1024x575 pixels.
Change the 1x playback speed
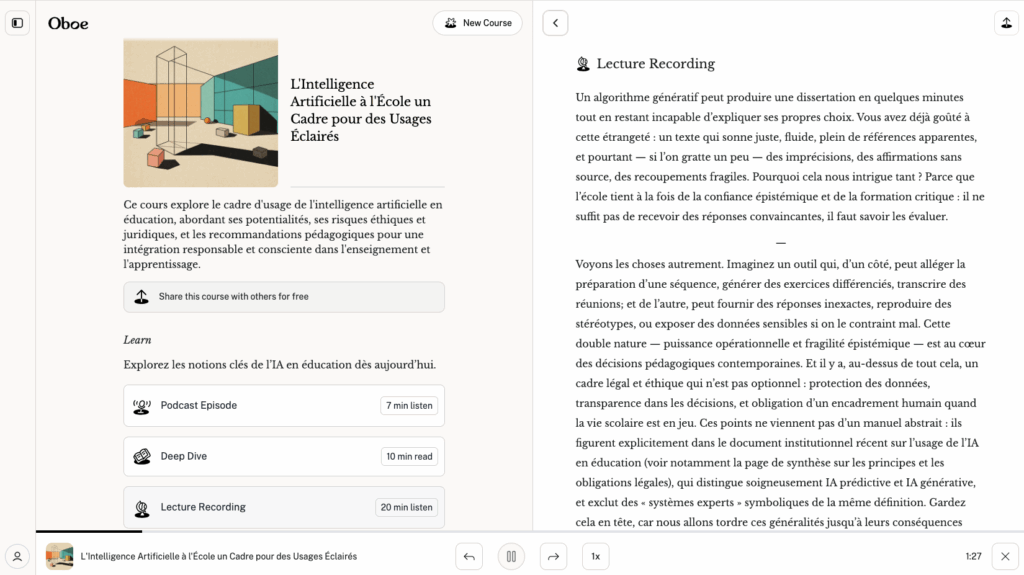tap(595, 556)
